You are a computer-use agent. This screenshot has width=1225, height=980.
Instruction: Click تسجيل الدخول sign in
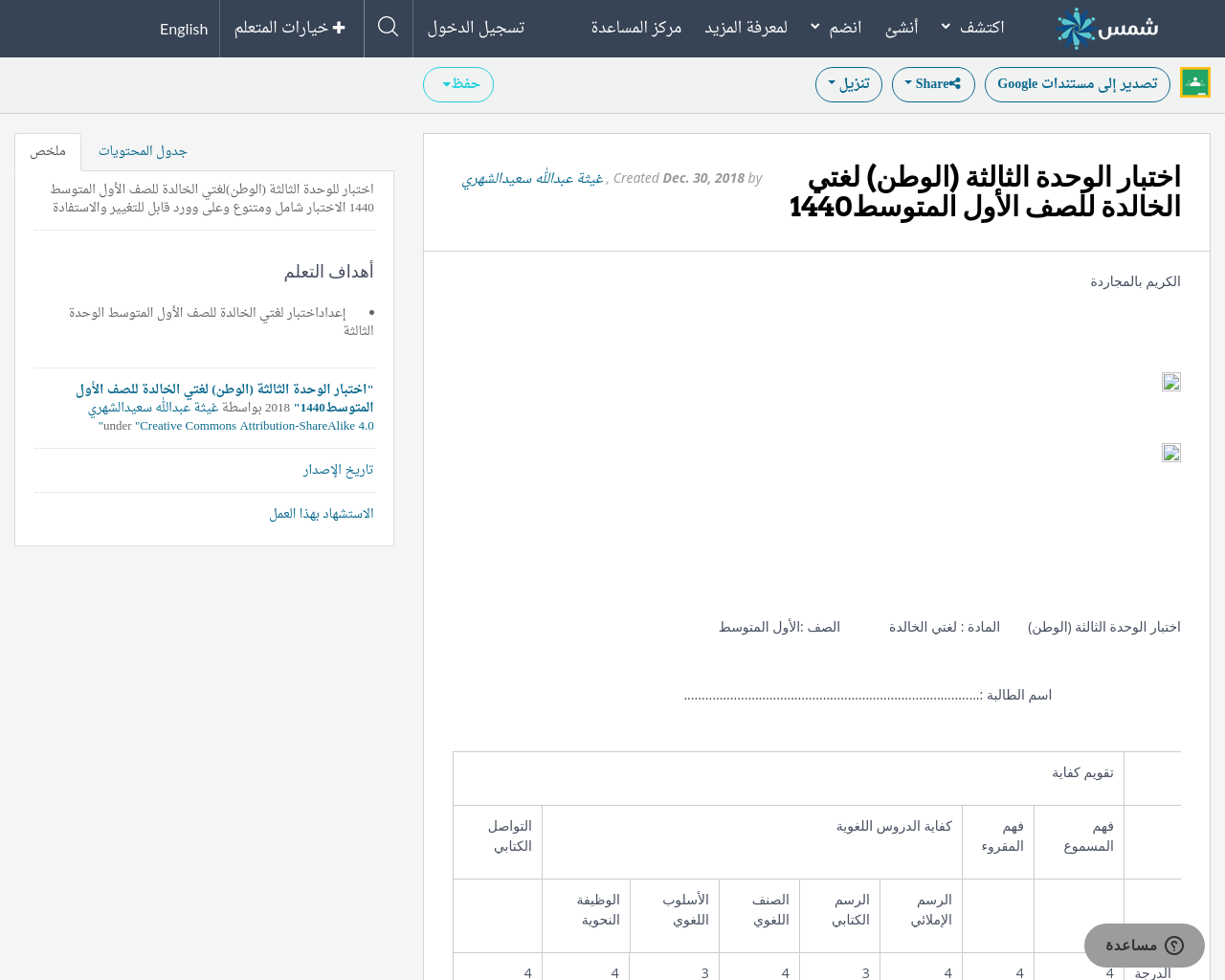point(476,27)
